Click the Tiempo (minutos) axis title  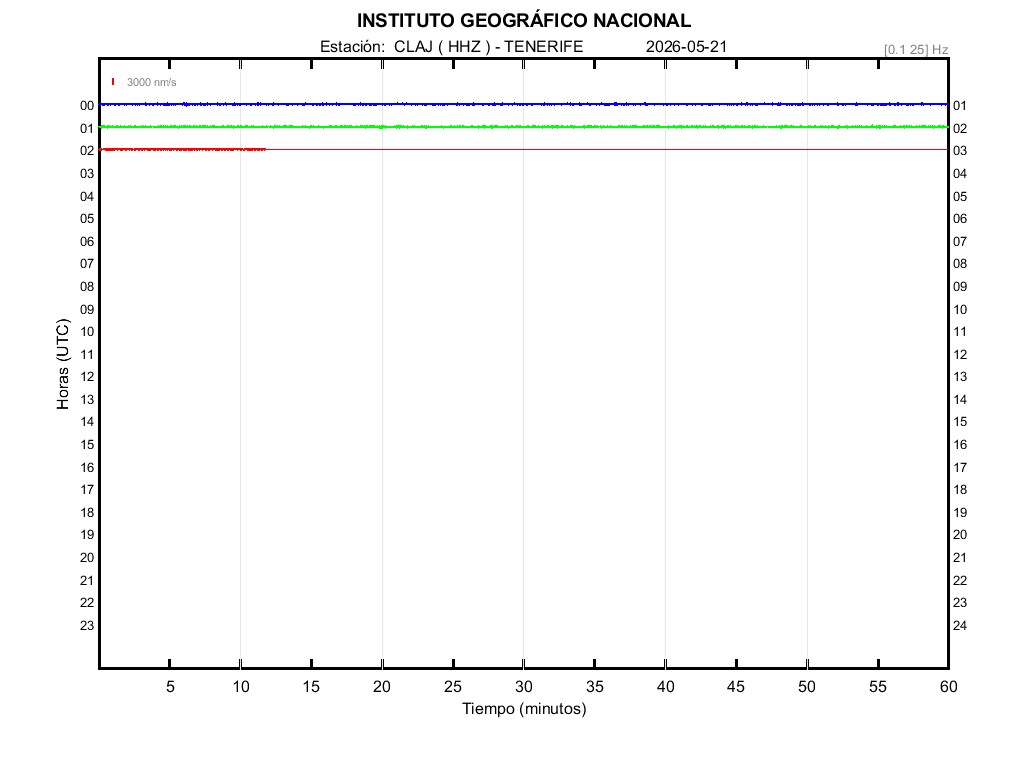[x=524, y=709]
